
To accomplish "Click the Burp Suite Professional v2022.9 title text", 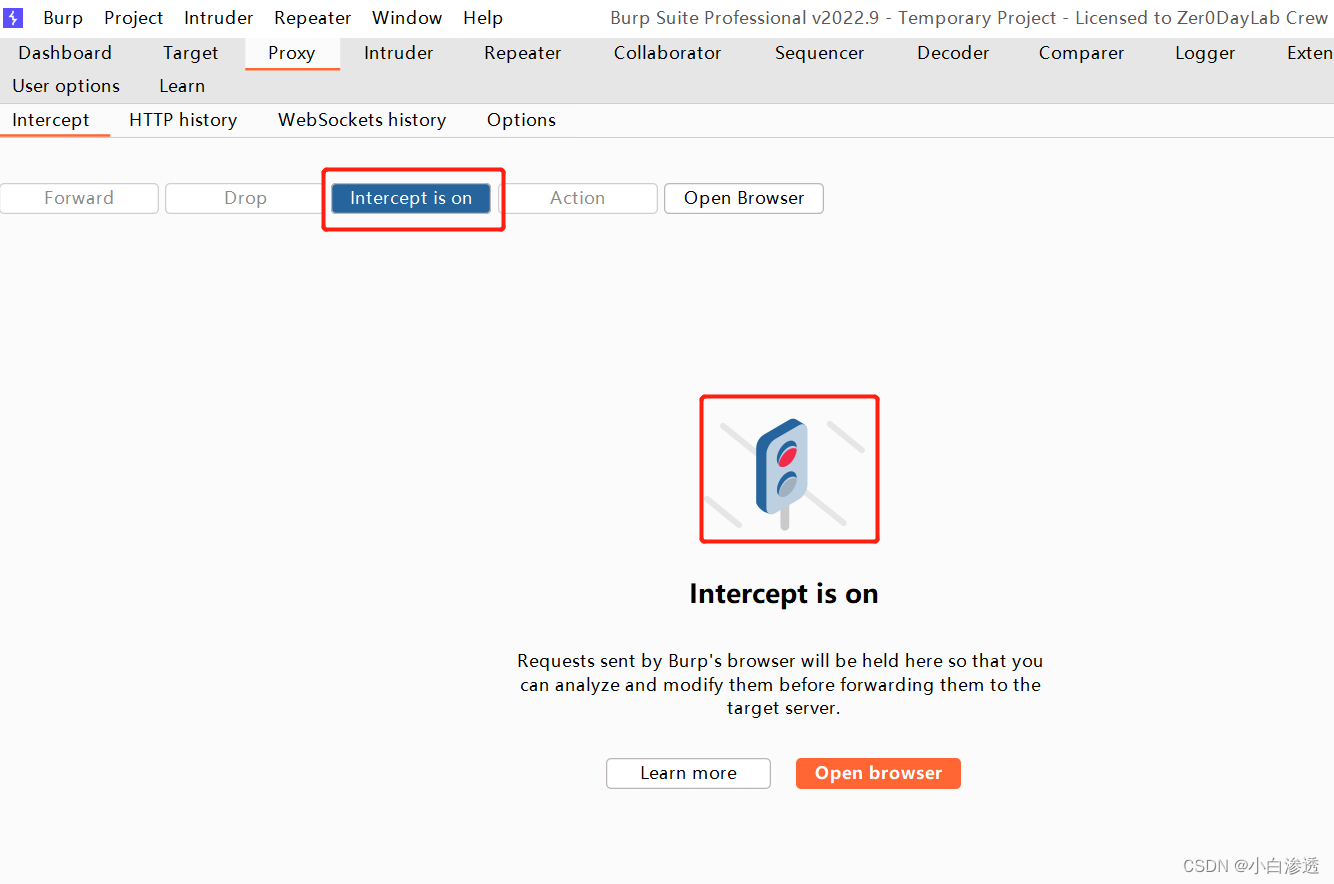I will pos(969,18).
